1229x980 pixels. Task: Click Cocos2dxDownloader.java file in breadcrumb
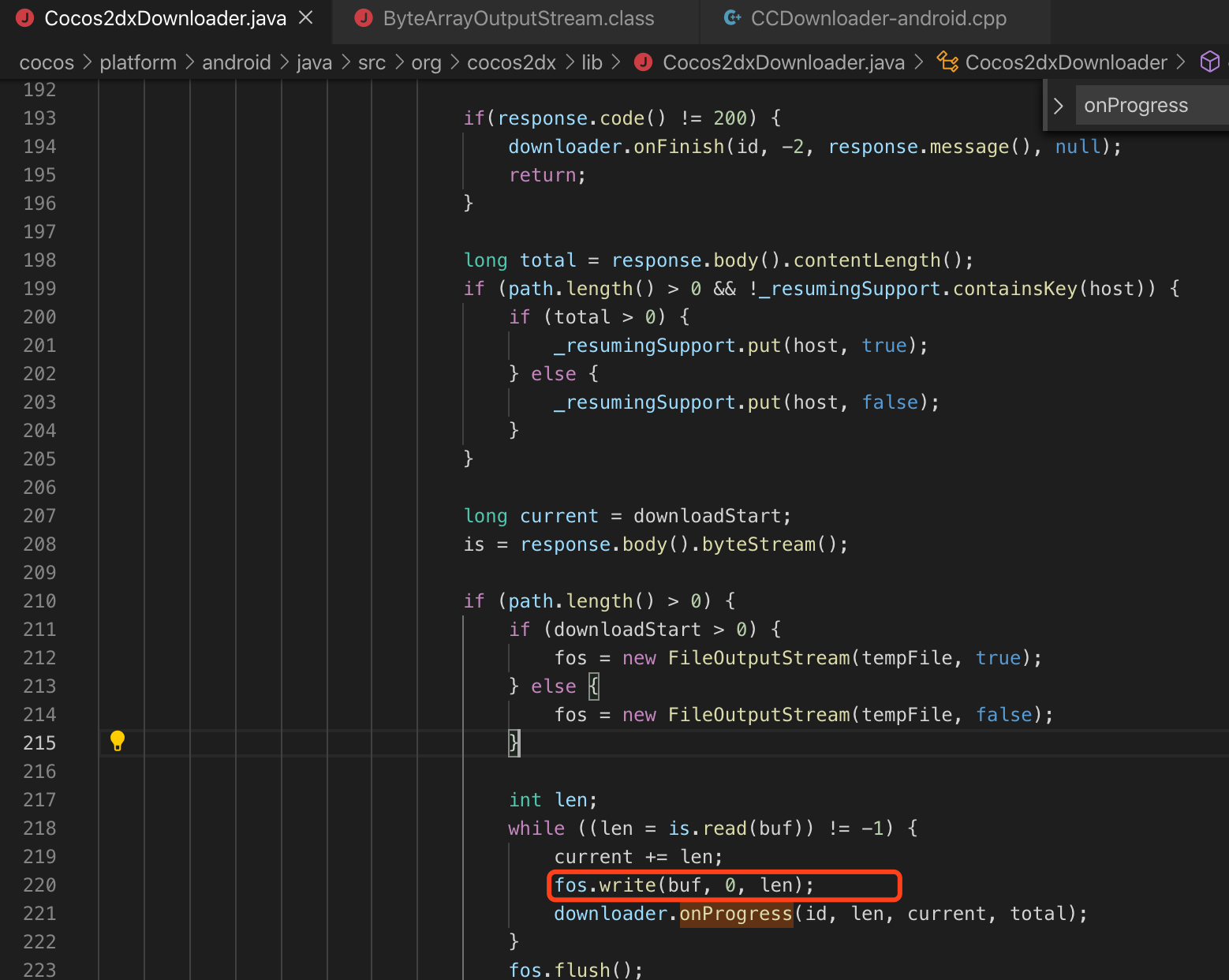tap(783, 62)
